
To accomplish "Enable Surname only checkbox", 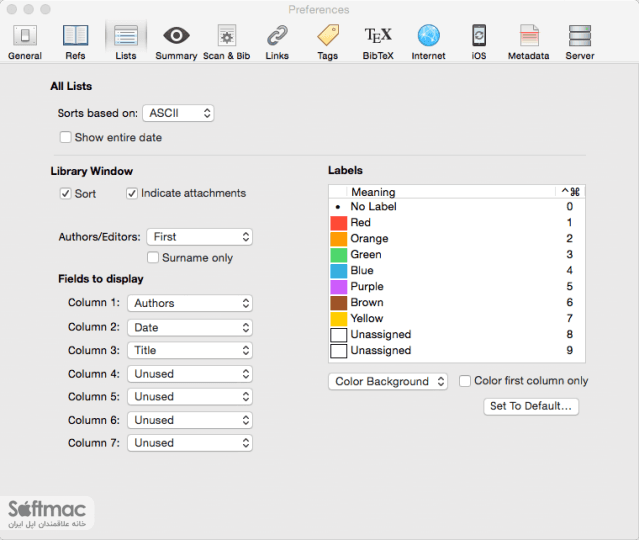I will pyautogui.click(x=153, y=258).
